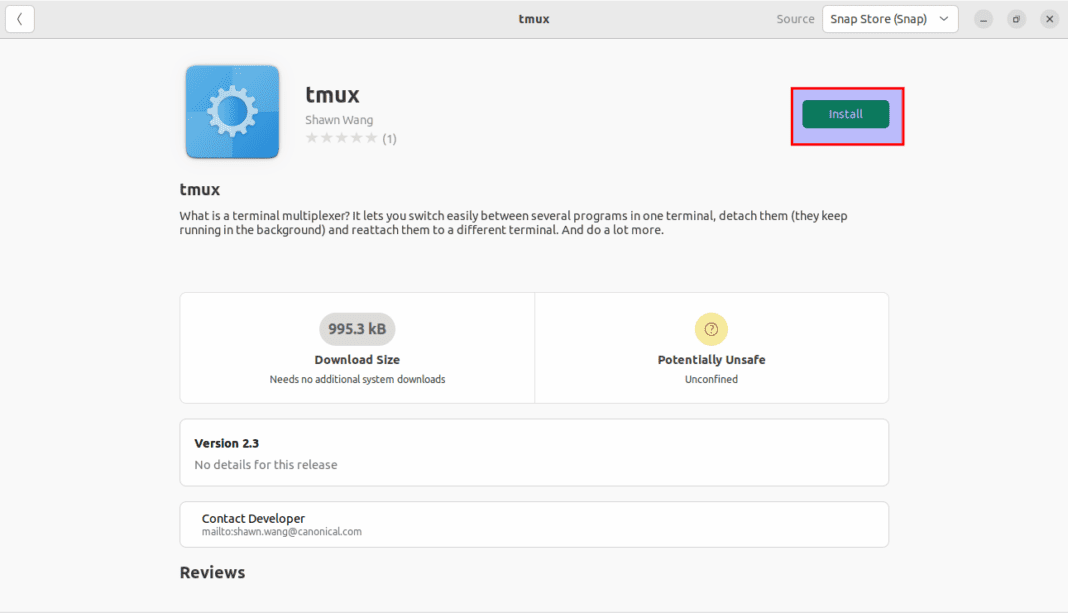Click the Potentially Unsafe question mark icon
The image size is (1068, 613).
(x=711, y=329)
